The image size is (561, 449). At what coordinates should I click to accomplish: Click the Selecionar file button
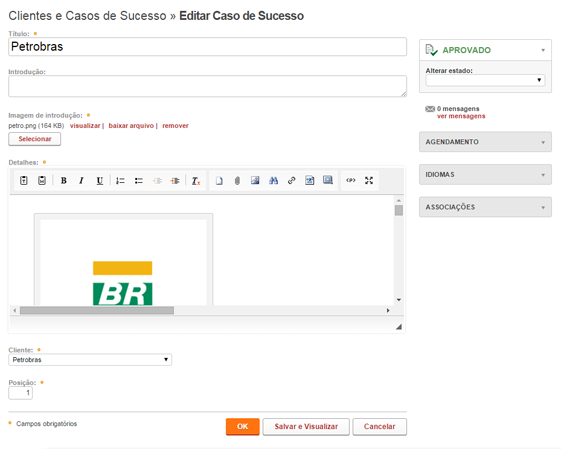click(35, 139)
